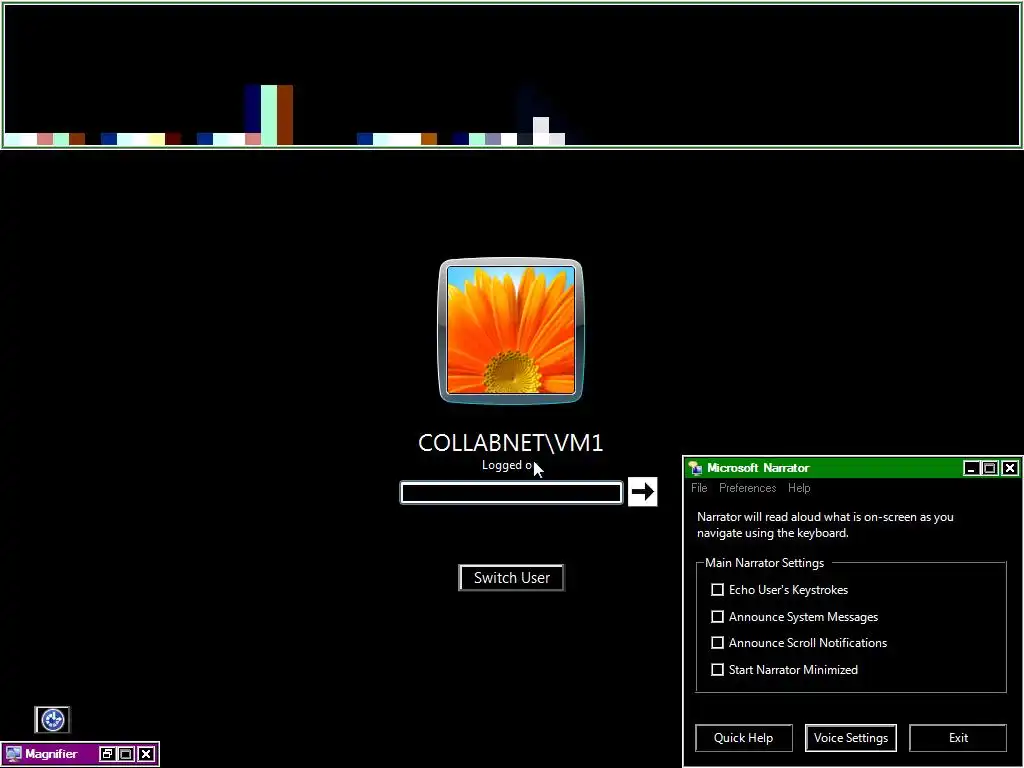Click the COLLABNET\VM1 user name
This screenshot has width=1024, height=768.
(x=511, y=443)
